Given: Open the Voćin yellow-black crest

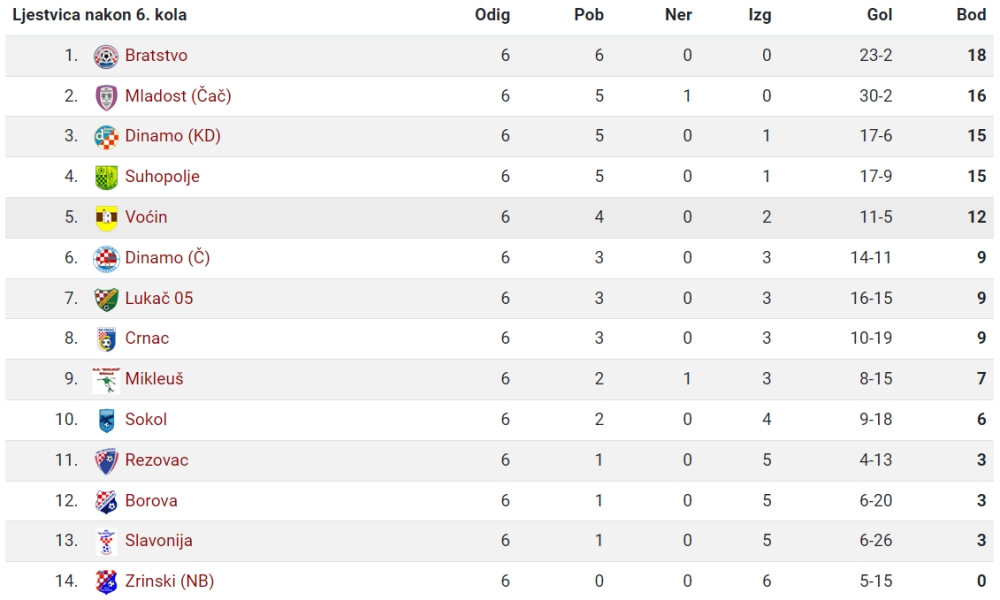Looking at the screenshot, I should click(106, 218).
